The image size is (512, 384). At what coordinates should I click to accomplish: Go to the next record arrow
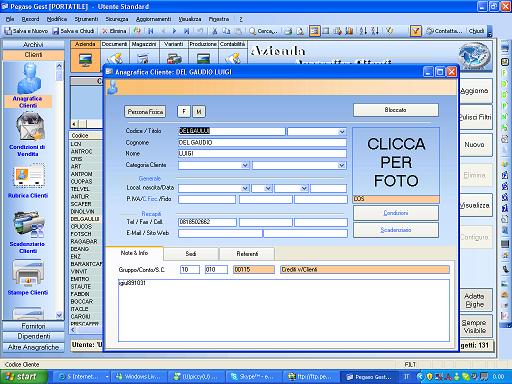[x=174, y=31]
